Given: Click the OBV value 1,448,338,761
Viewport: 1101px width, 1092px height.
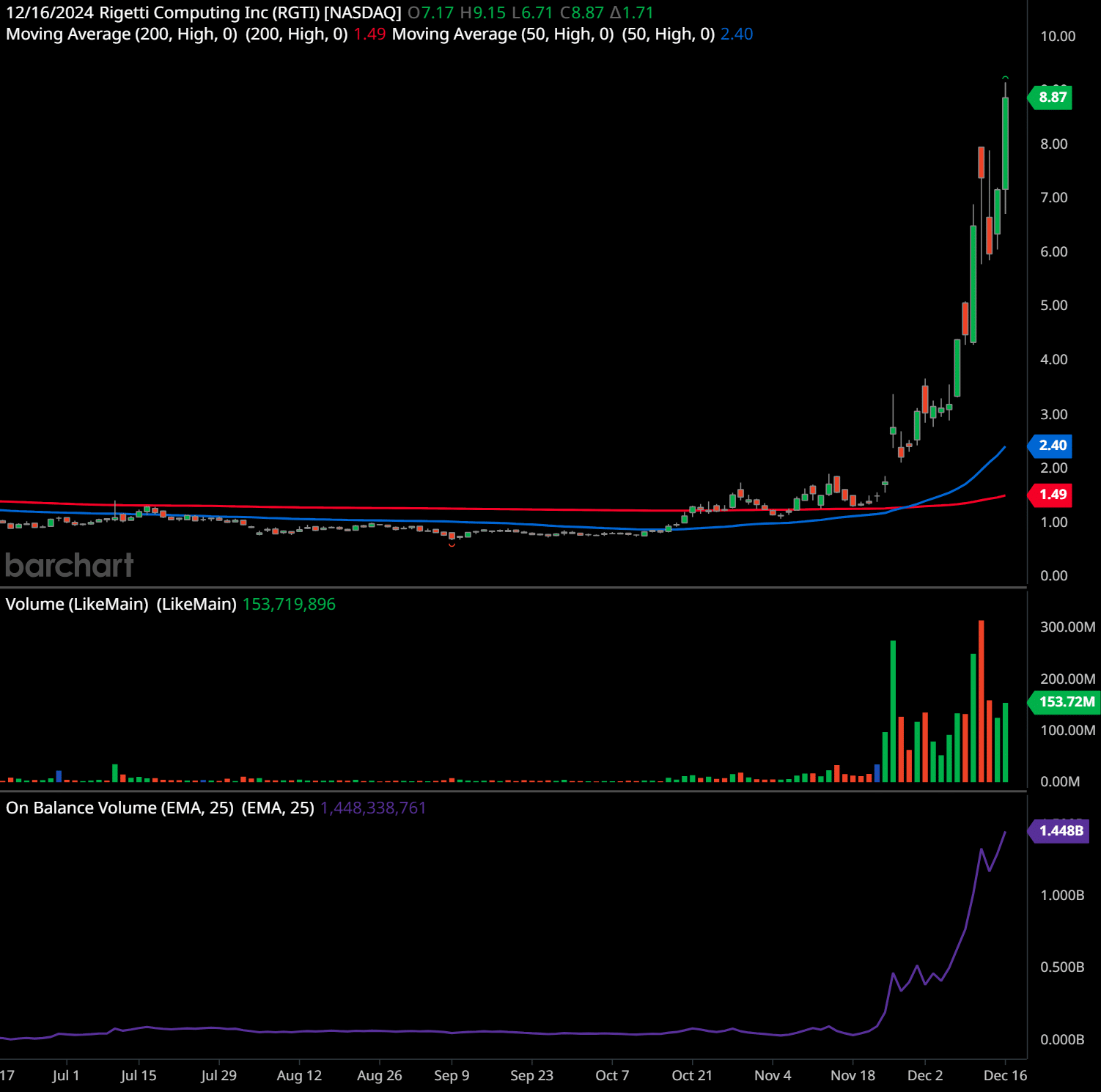Looking at the screenshot, I should (x=373, y=808).
